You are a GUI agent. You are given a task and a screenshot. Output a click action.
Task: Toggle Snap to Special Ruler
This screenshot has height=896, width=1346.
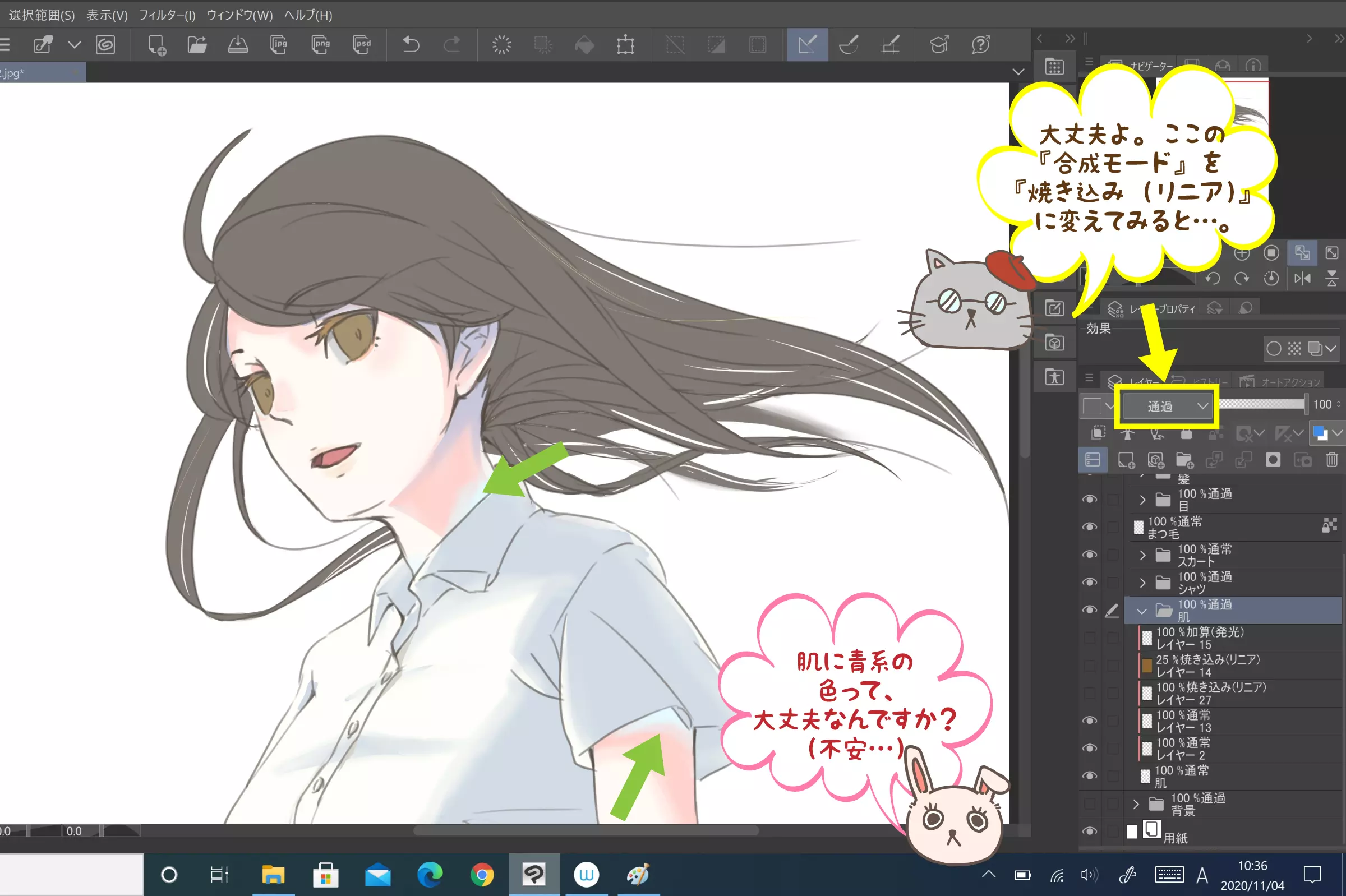click(x=849, y=44)
